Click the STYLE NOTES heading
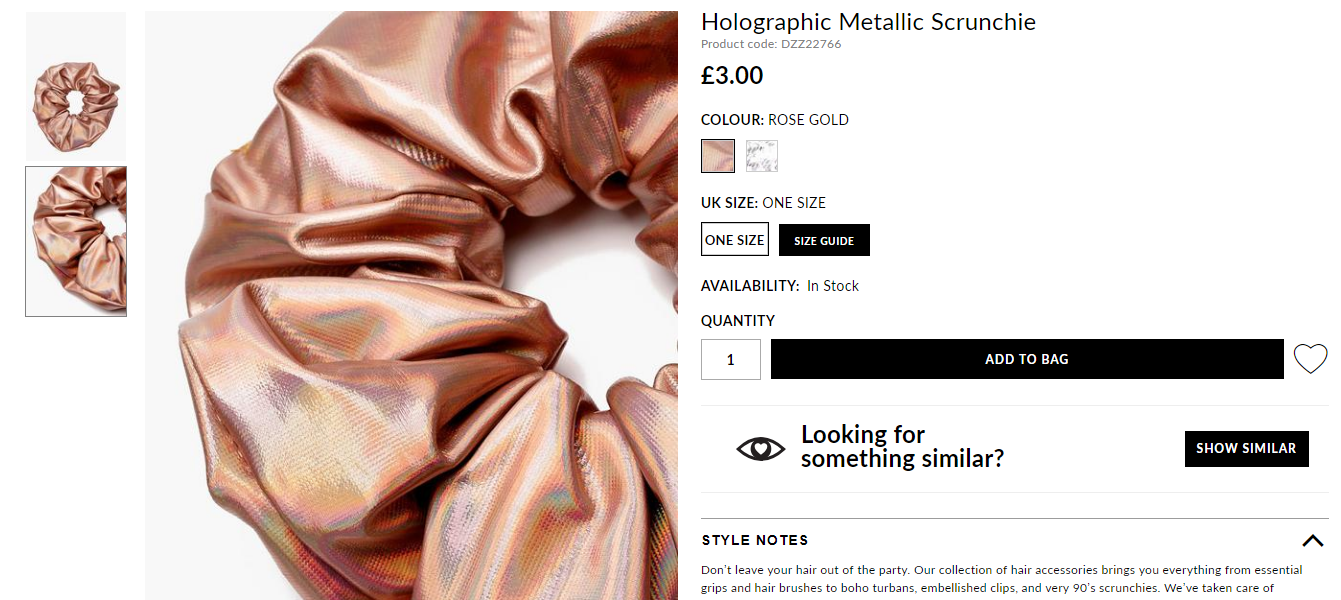 pos(755,540)
